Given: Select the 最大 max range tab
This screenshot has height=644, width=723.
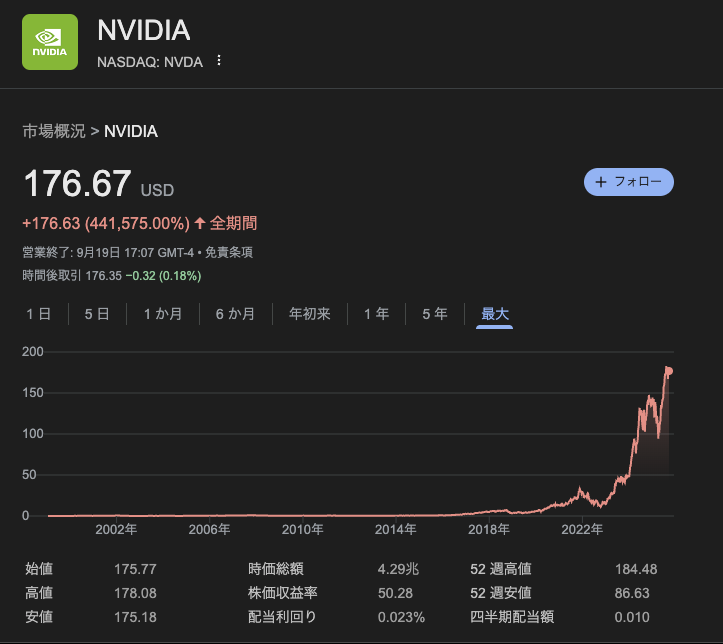Looking at the screenshot, I should point(495,314).
